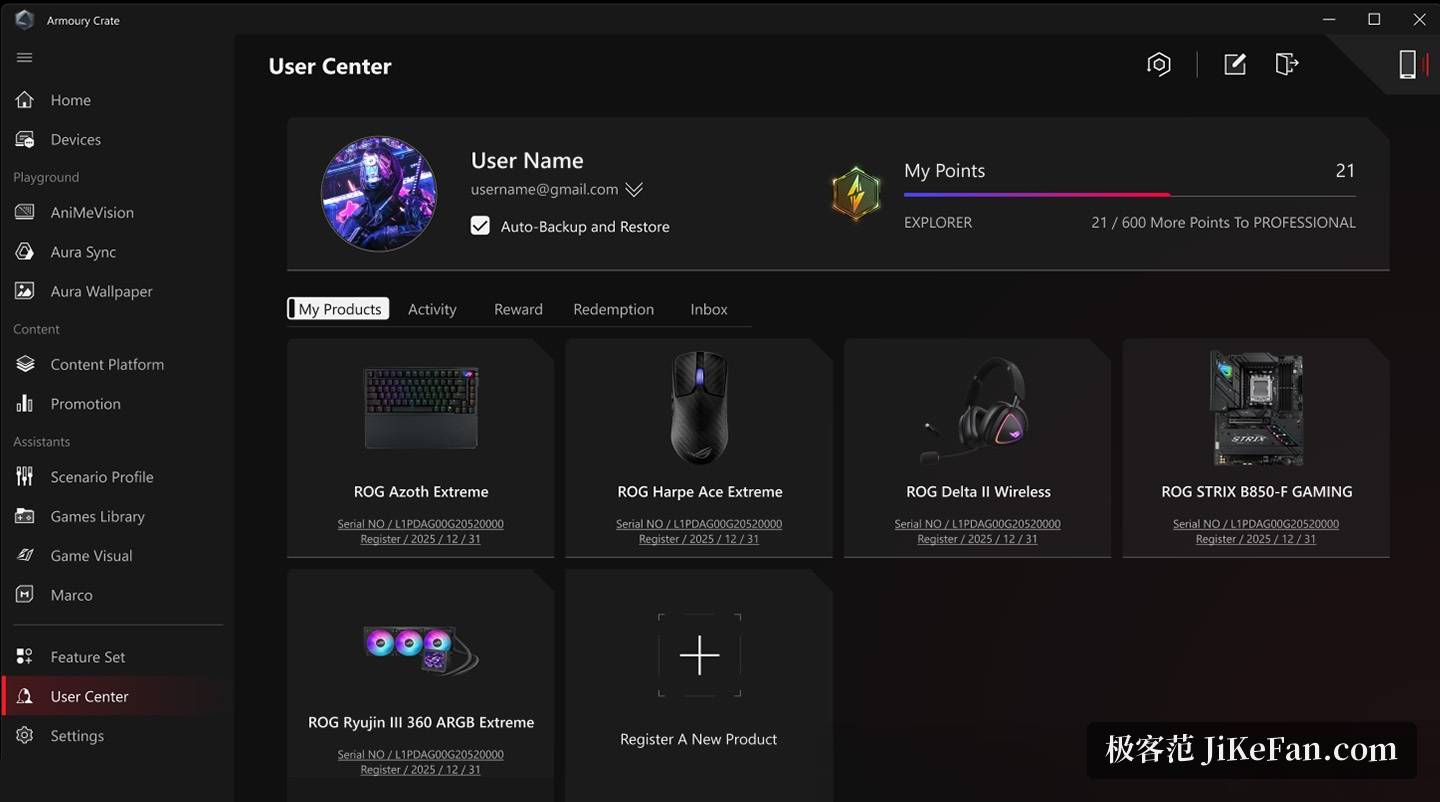The width and height of the screenshot is (1440, 802).
Task: Click the plus icon to add a product
Action: [x=699, y=656]
